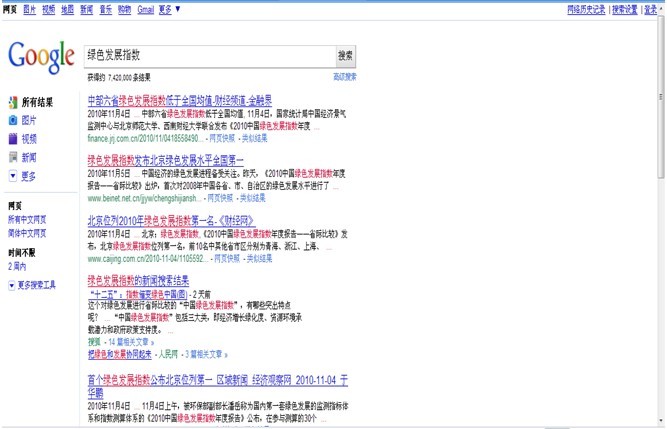Open 网页快照 for finance.jrj.com.cn result

(222, 138)
